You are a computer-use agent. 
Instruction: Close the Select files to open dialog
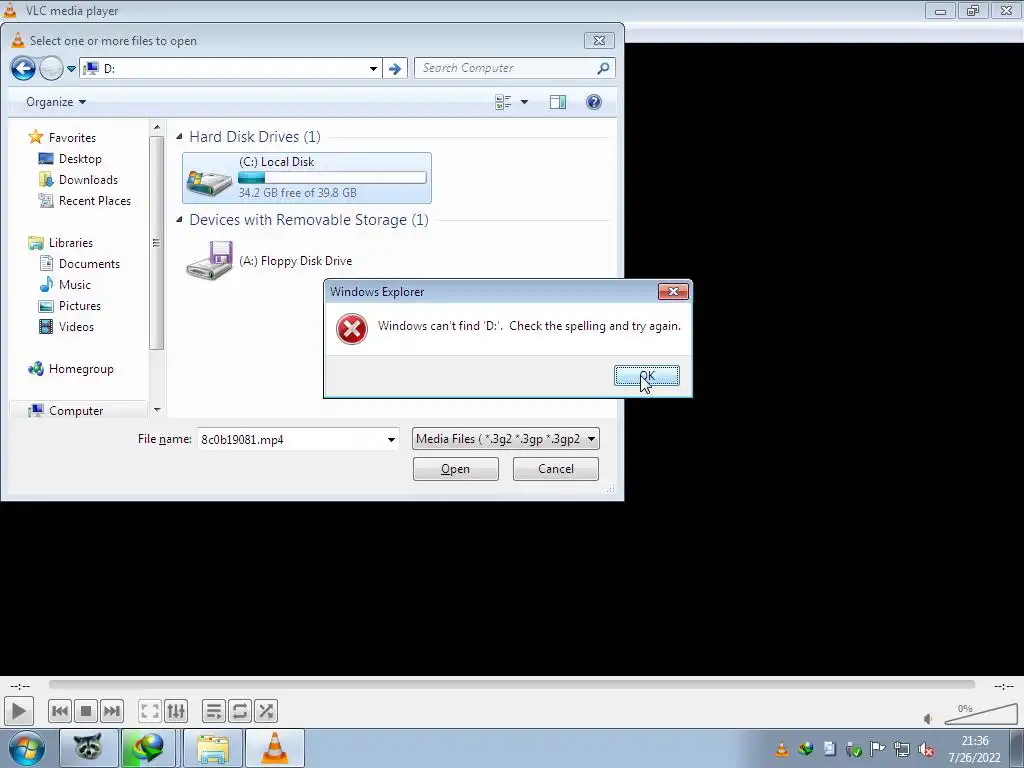pos(599,40)
